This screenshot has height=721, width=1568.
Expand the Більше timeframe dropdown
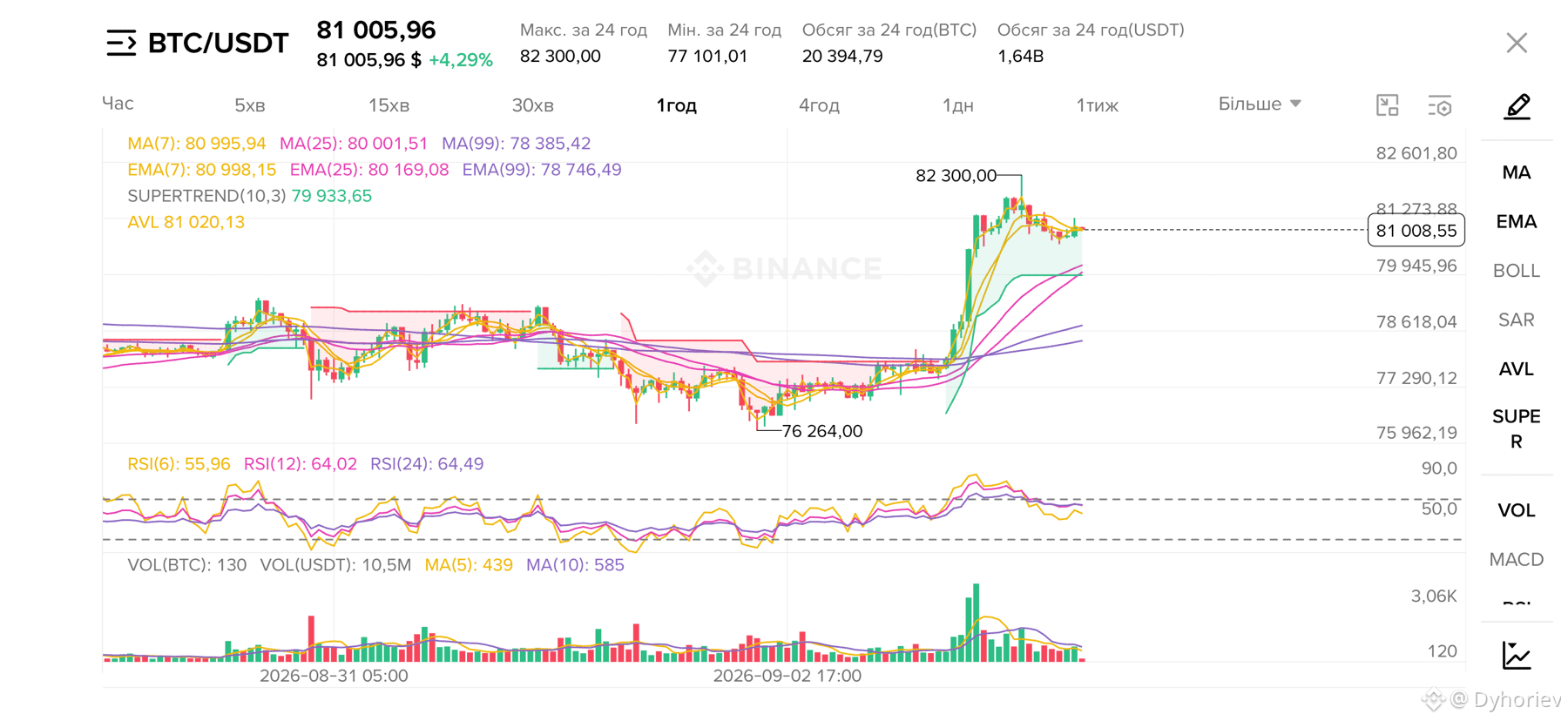click(1260, 104)
